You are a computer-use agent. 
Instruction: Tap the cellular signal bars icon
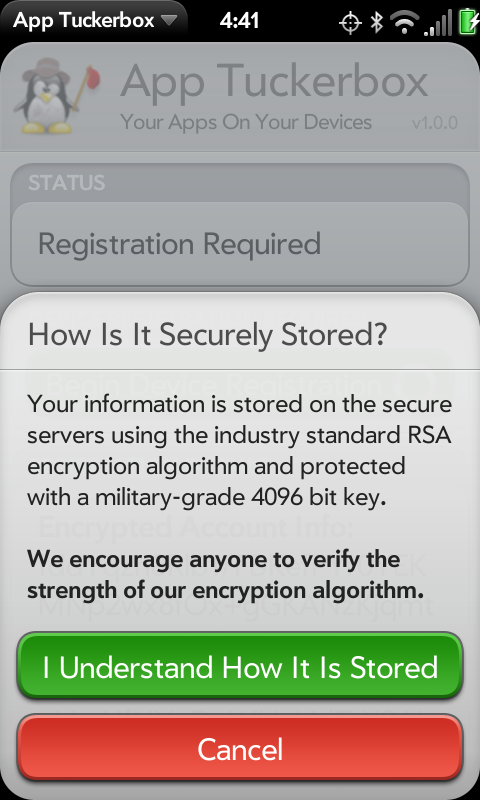tap(438, 22)
